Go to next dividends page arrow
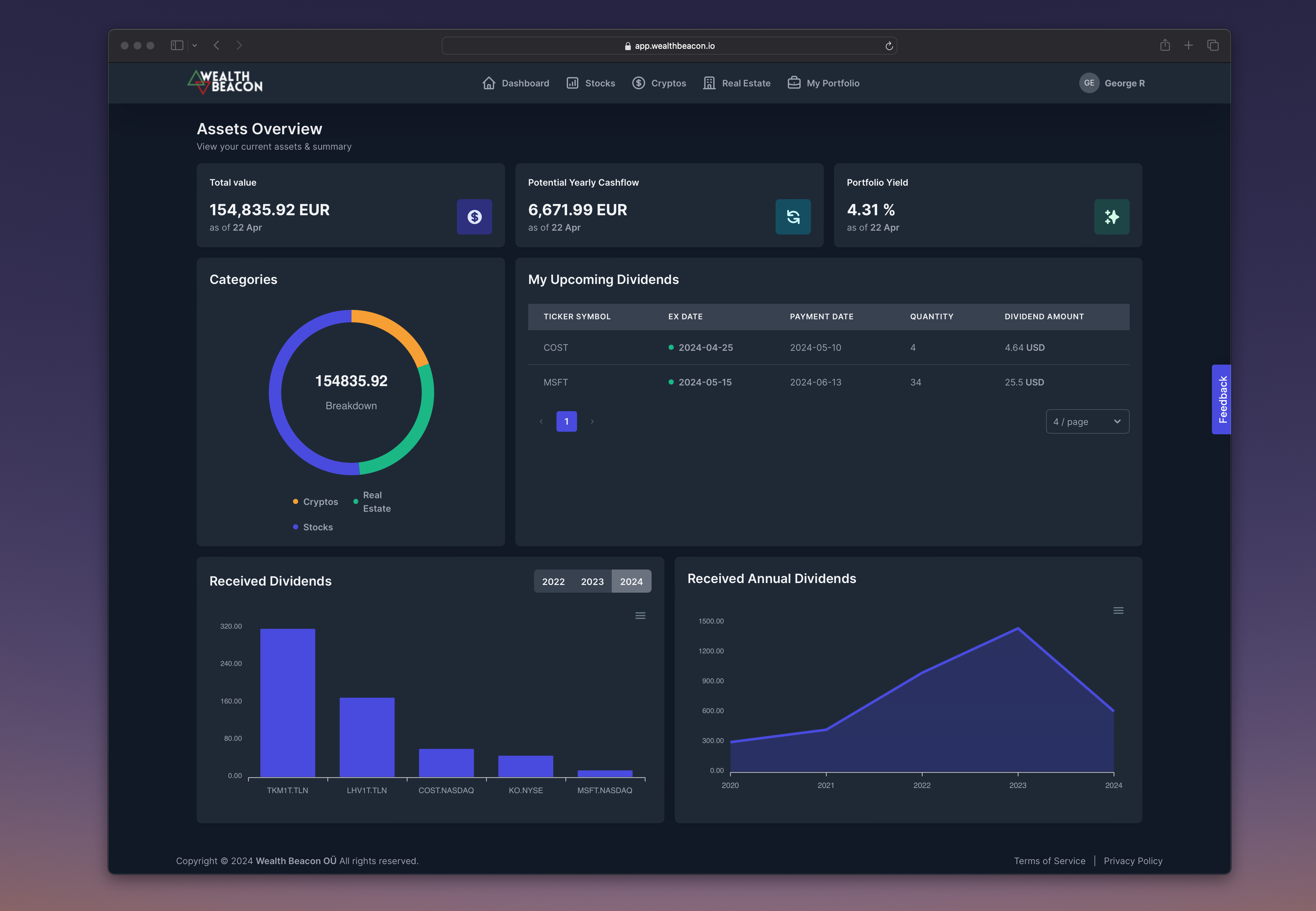The width and height of the screenshot is (1316, 911). 592,422
